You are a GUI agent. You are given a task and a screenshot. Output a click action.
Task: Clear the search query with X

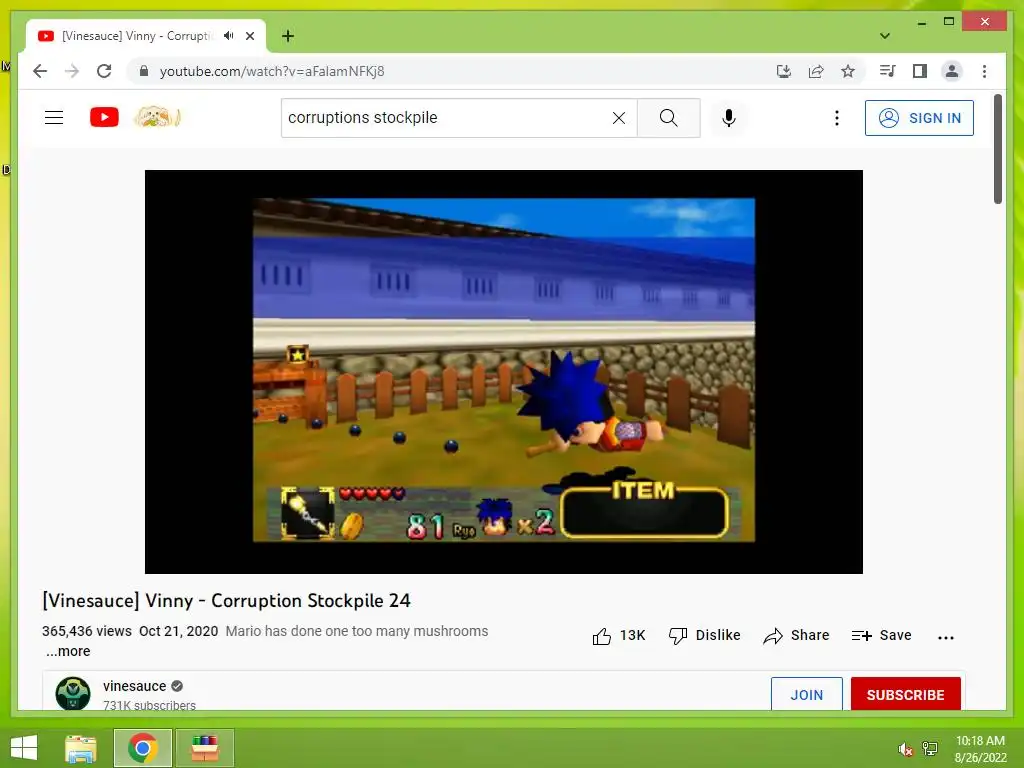click(x=618, y=118)
